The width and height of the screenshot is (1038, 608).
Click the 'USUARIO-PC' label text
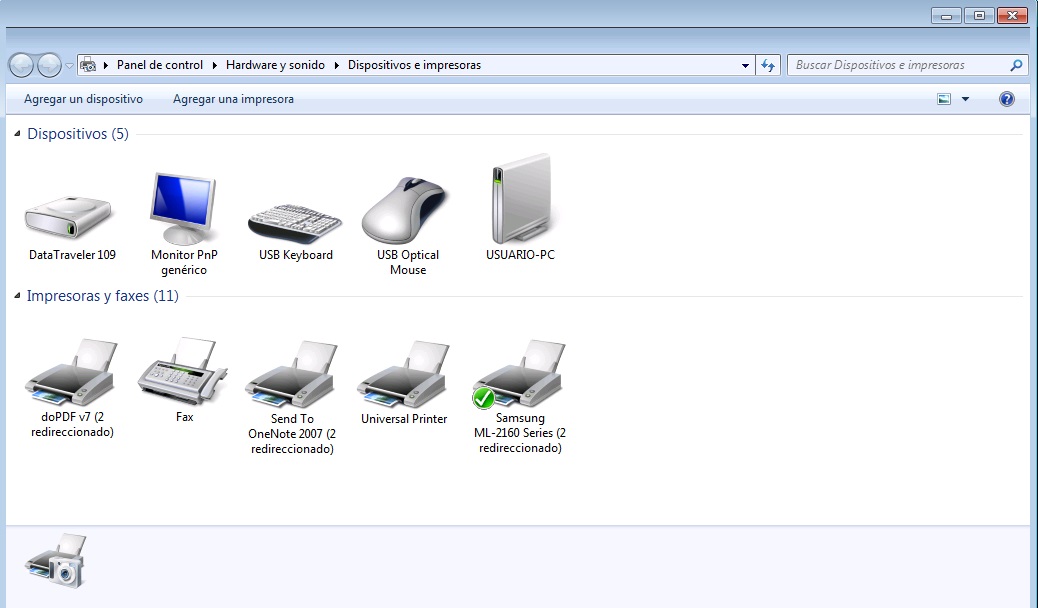pos(520,255)
